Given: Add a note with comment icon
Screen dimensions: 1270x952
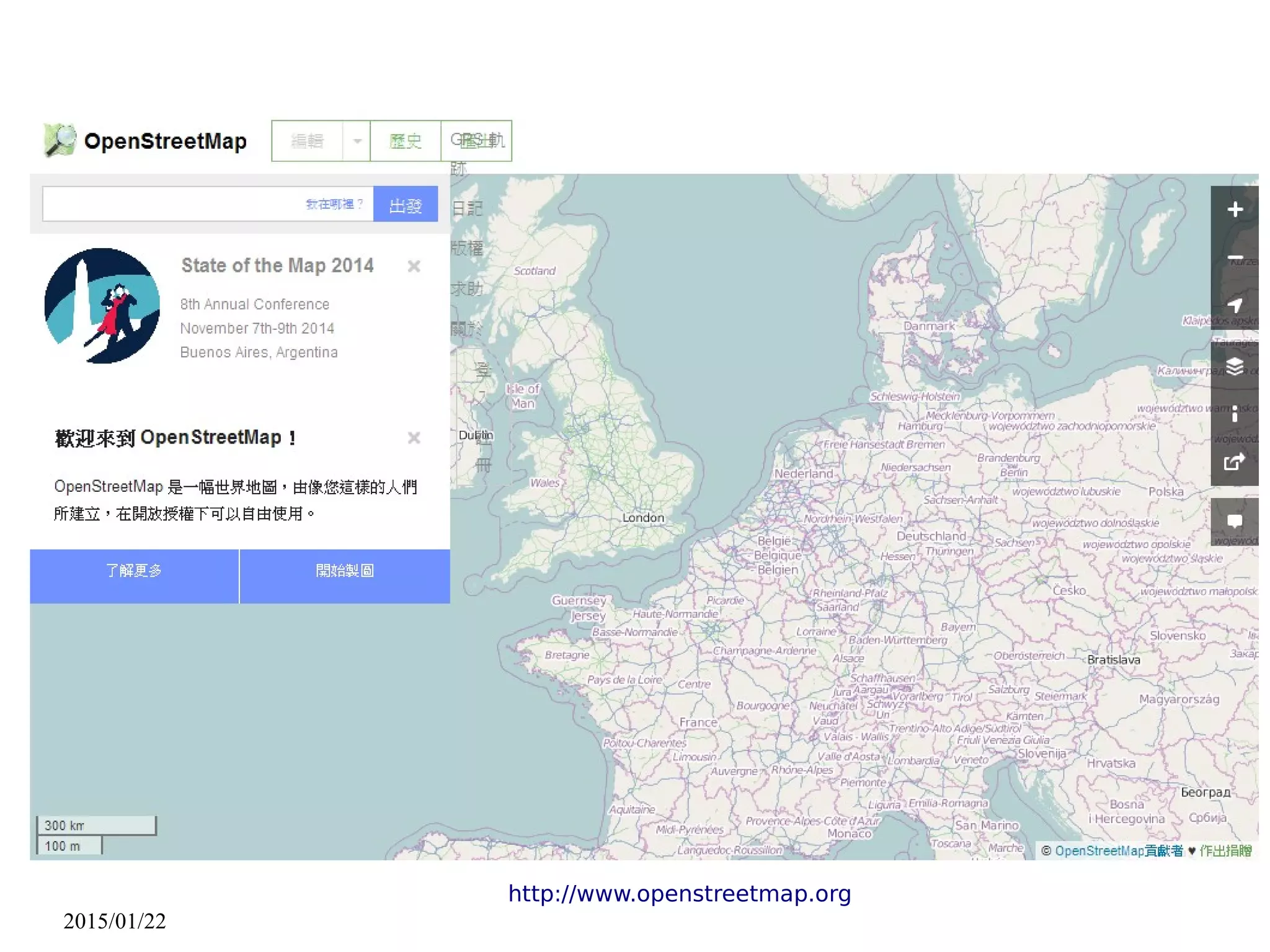Looking at the screenshot, I should coord(1234,522).
